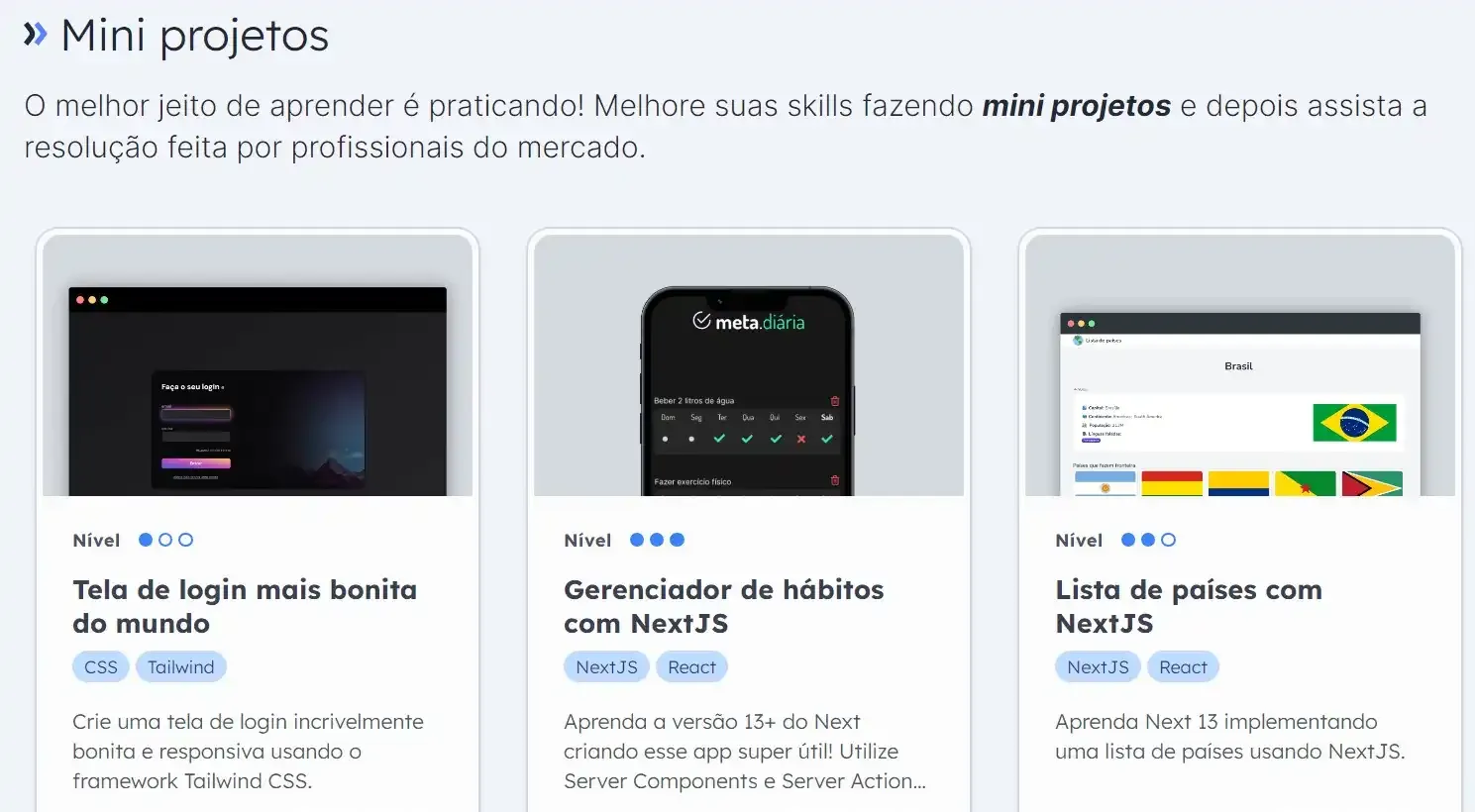Open 'Tela de login mais bonita do mundo' title

(x=245, y=607)
